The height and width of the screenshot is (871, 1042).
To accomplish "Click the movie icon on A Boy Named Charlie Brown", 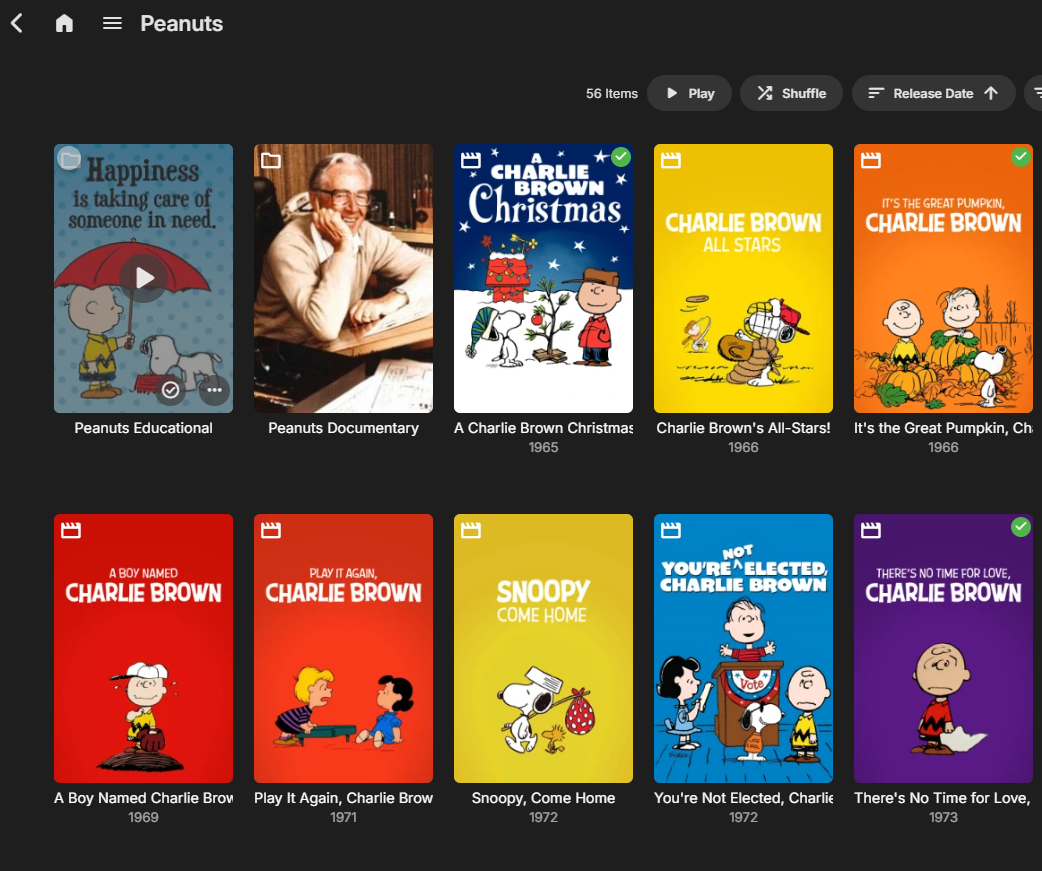I will click(70, 530).
